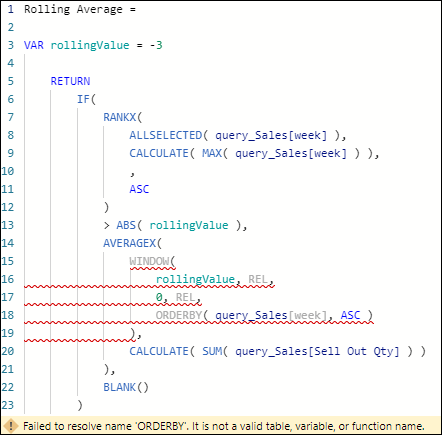442x435 pixels.
Task: Select the VAR keyword on line 3
Action: 34,45
